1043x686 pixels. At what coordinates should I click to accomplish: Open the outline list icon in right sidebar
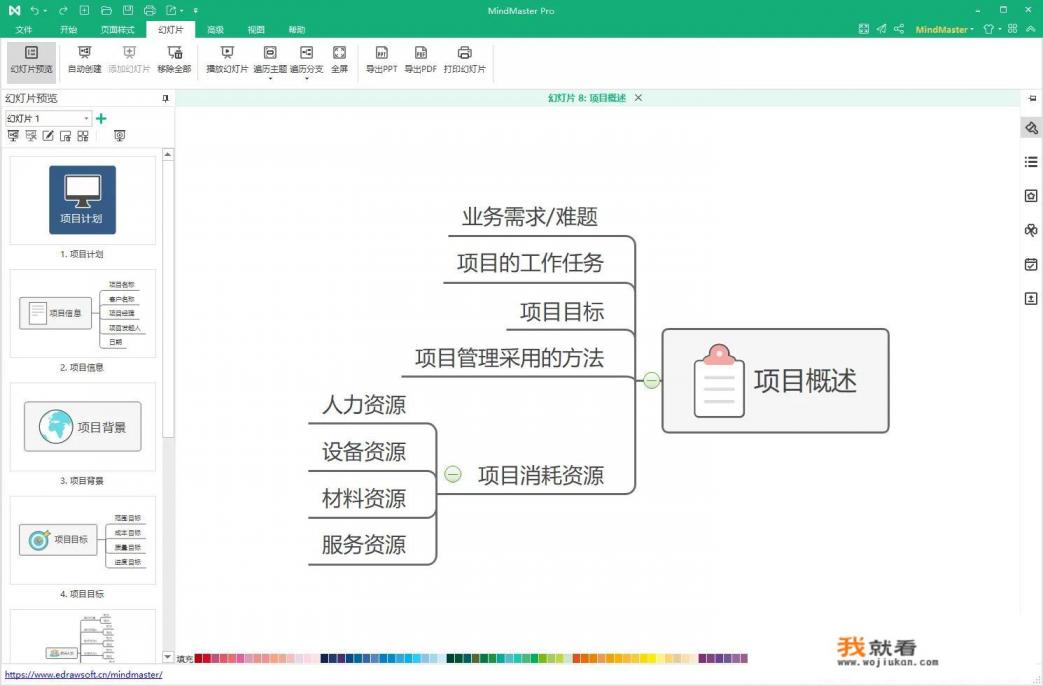click(x=1031, y=162)
